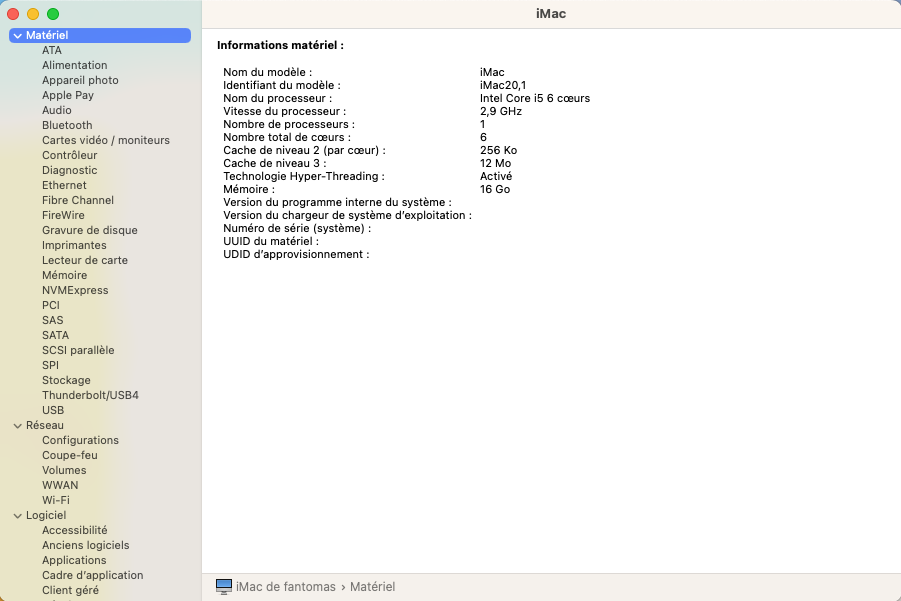This screenshot has height=601, width=901.
Task: Select Thunderbolt/USB4 in the sidebar
Action: coord(90,395)
